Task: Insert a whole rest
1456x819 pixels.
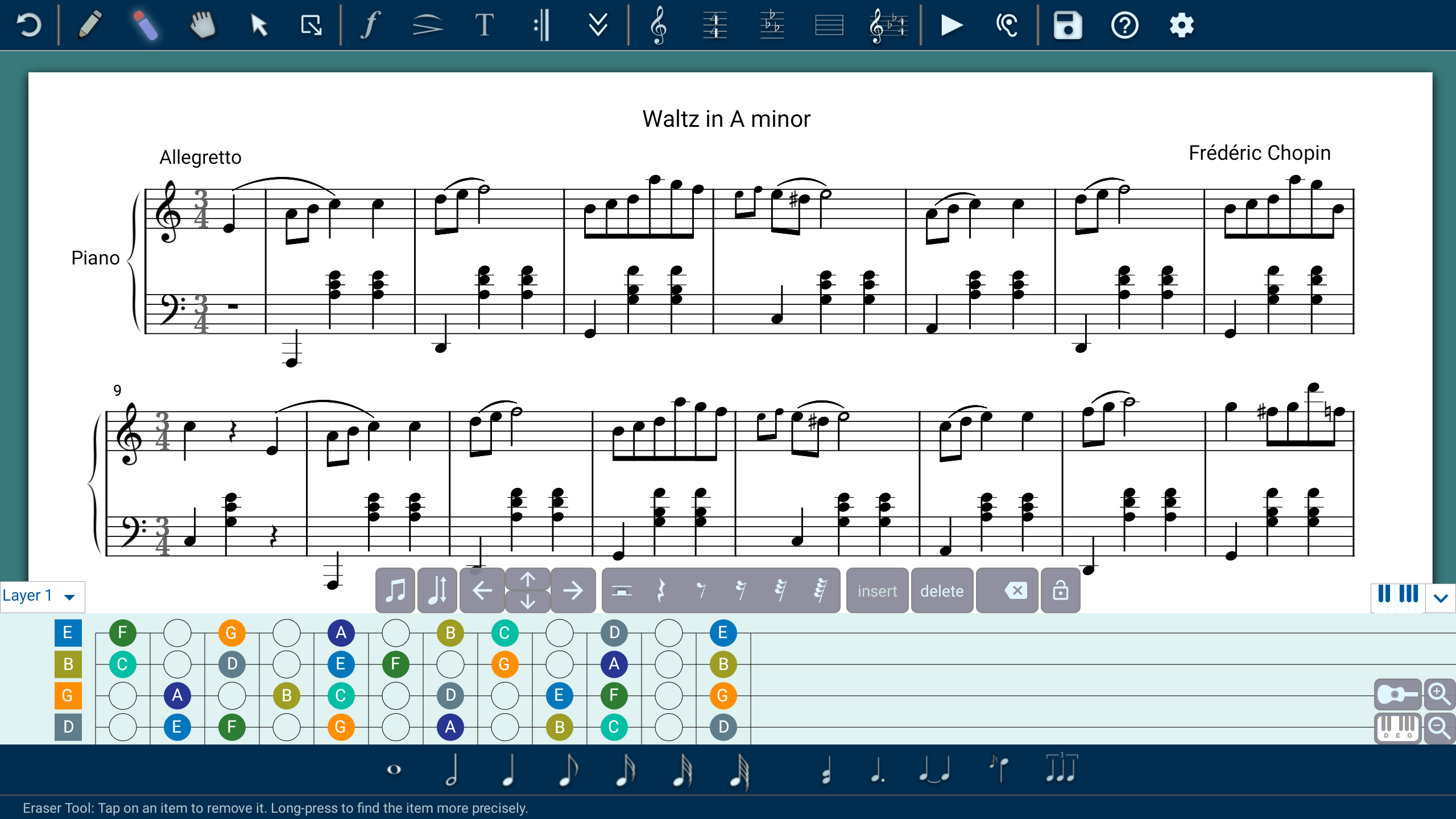Action: pyautogui.click(x=621, y=591)
